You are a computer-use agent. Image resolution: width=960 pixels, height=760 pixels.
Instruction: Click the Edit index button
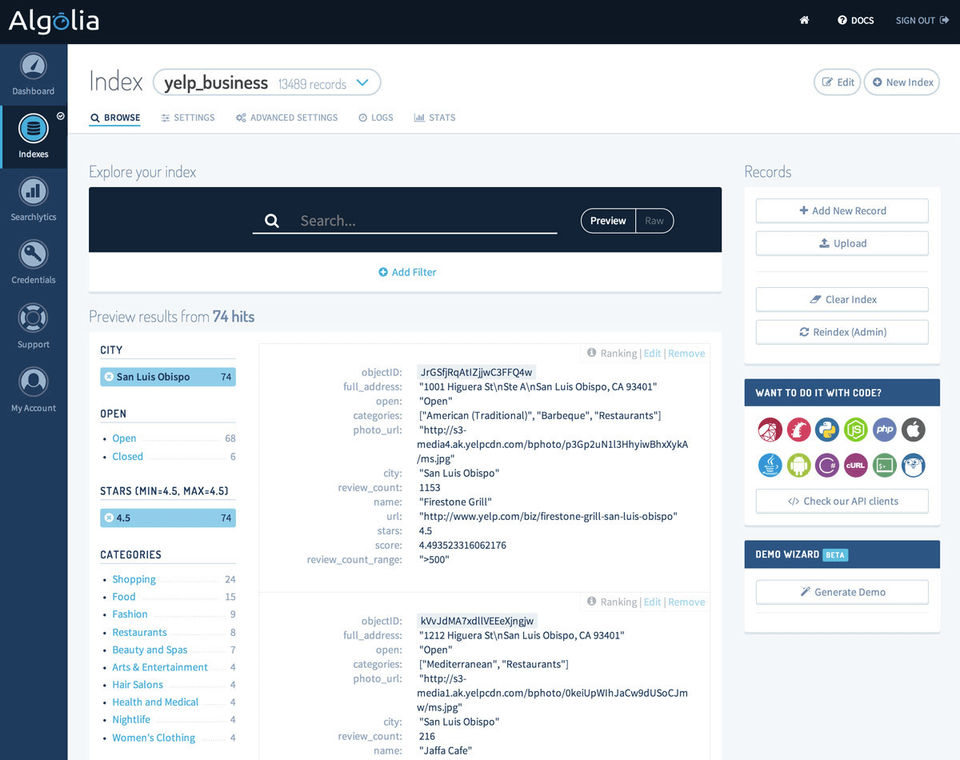click(838, 82)
